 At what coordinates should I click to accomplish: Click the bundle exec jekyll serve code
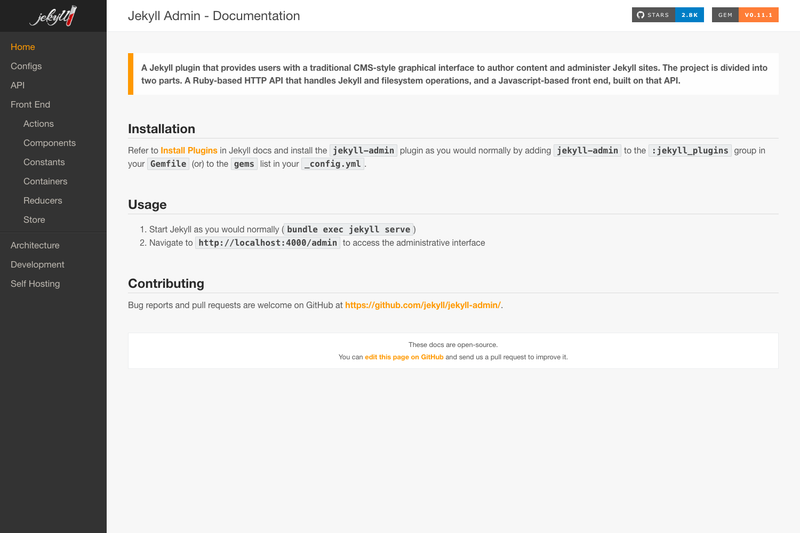pos(348,230)
